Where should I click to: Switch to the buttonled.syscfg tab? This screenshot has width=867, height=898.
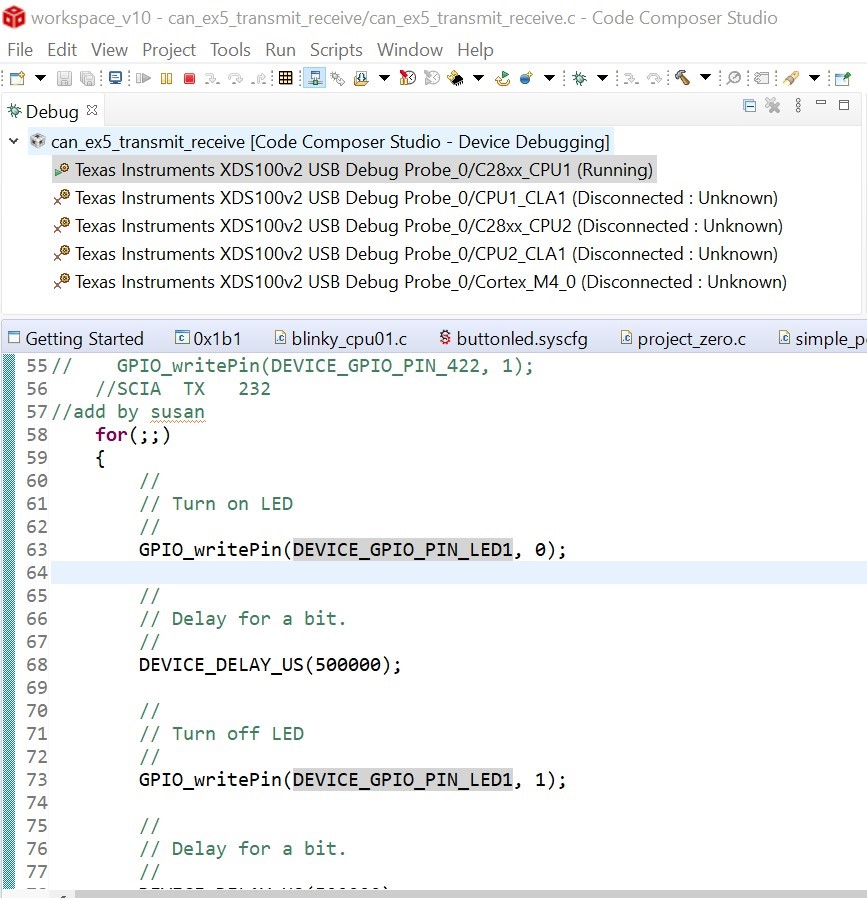pyautogui.click(x=514, y=338)
